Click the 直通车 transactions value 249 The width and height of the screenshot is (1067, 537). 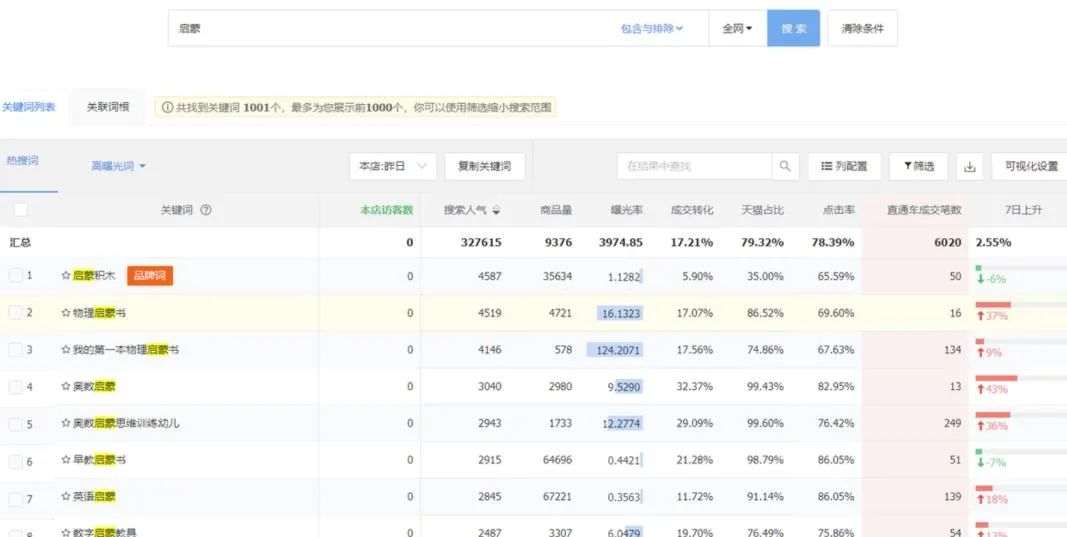click(x=953, y=423)
